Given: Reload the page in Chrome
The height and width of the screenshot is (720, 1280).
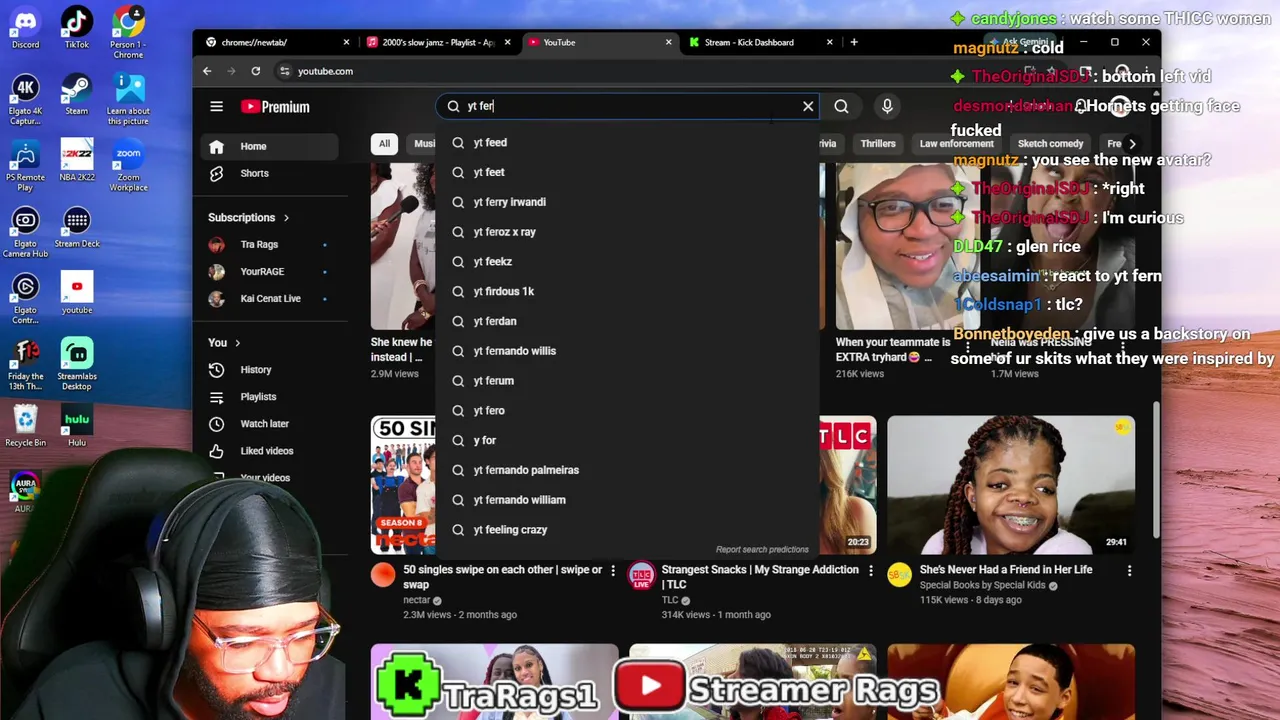Looking at the screenshot, I should coord(256,71).
